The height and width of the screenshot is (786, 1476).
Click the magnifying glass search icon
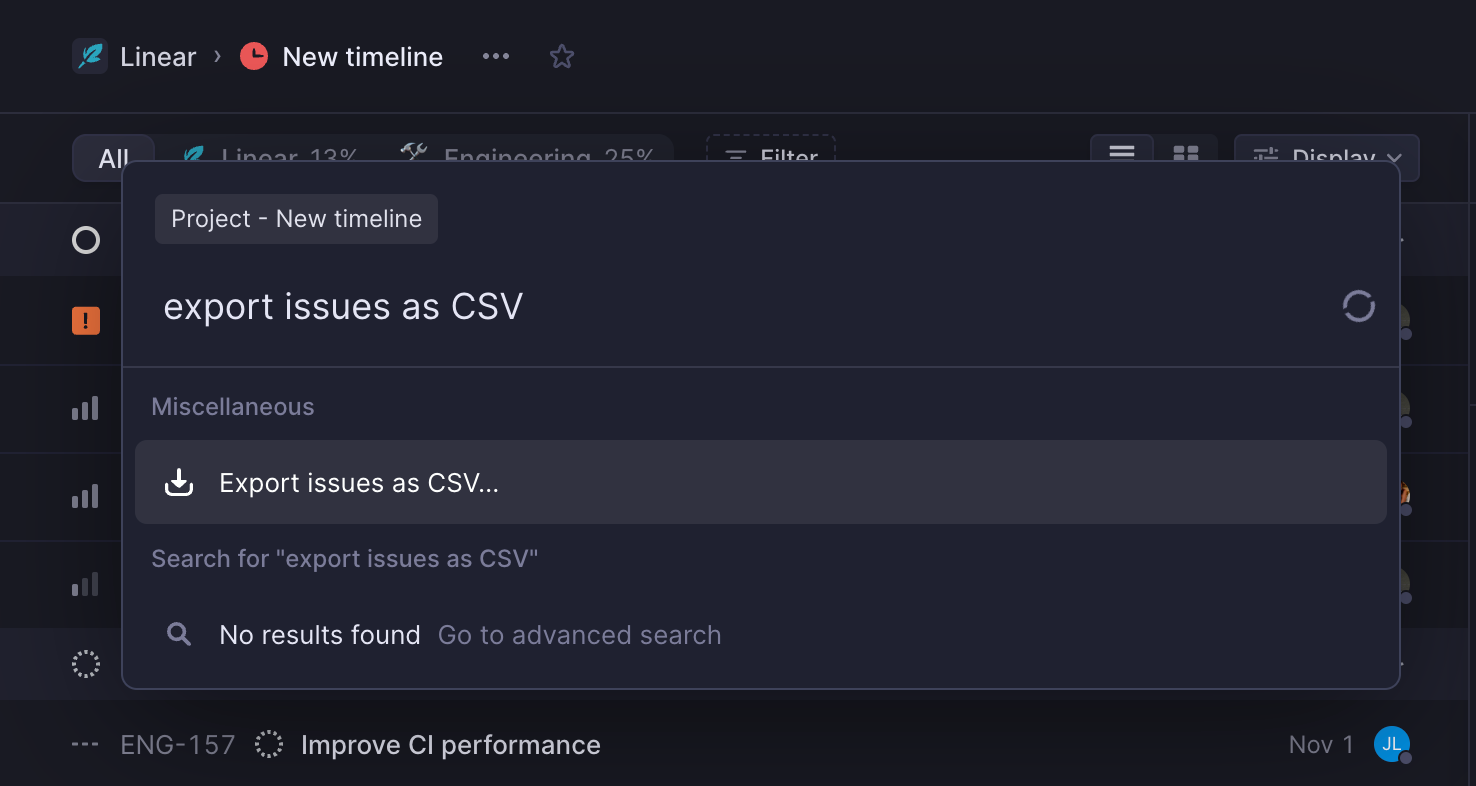(179, 634)
